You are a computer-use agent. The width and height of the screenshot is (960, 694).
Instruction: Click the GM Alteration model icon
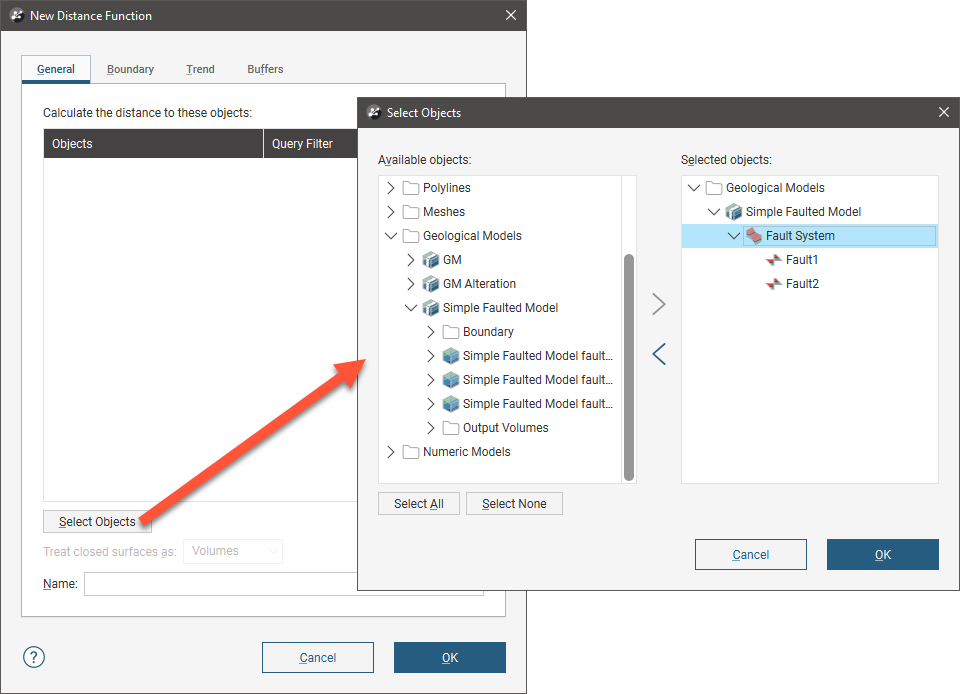(431, 284)
